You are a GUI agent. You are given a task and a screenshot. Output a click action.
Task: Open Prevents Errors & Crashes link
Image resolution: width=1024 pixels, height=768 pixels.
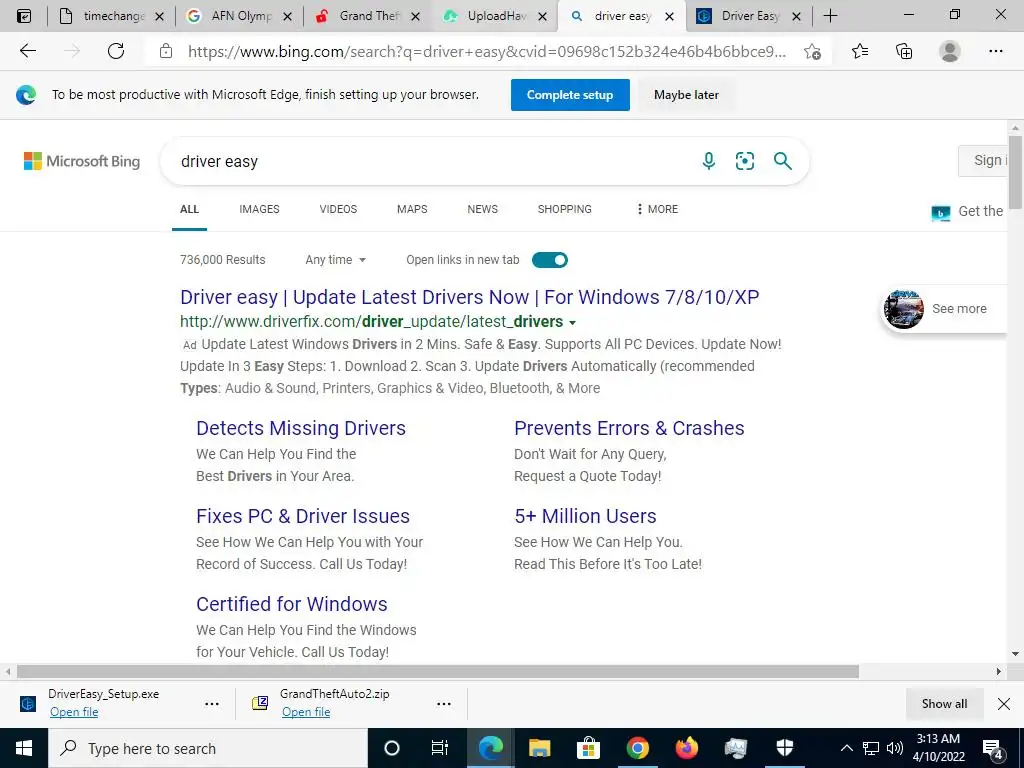coord(629,428)
